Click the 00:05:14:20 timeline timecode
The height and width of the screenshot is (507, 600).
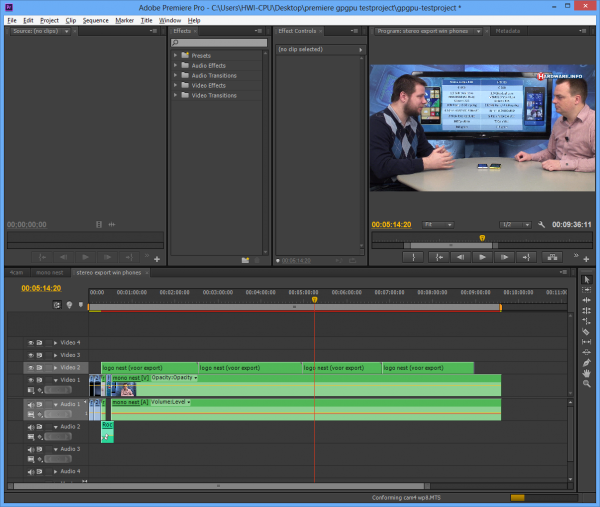point(41,288)
